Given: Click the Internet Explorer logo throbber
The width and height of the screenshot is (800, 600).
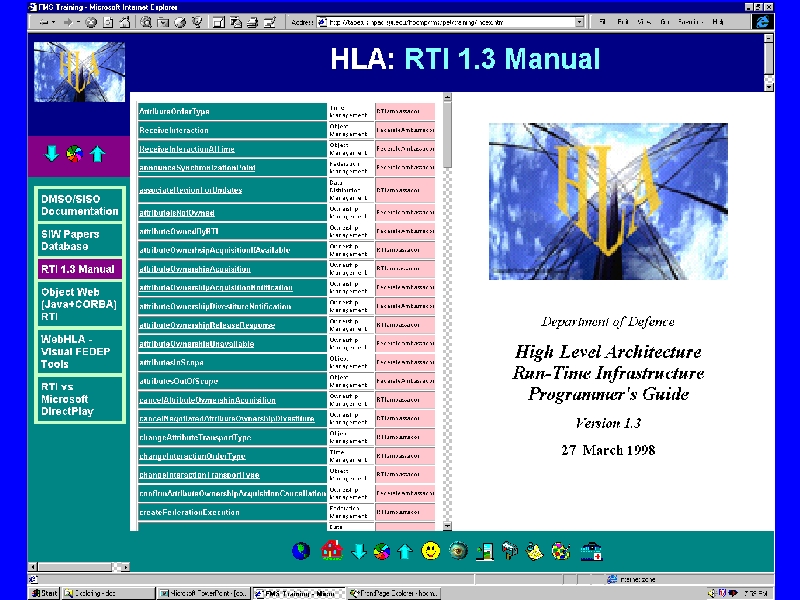Looking at the screenshot, I should point(763,22).
